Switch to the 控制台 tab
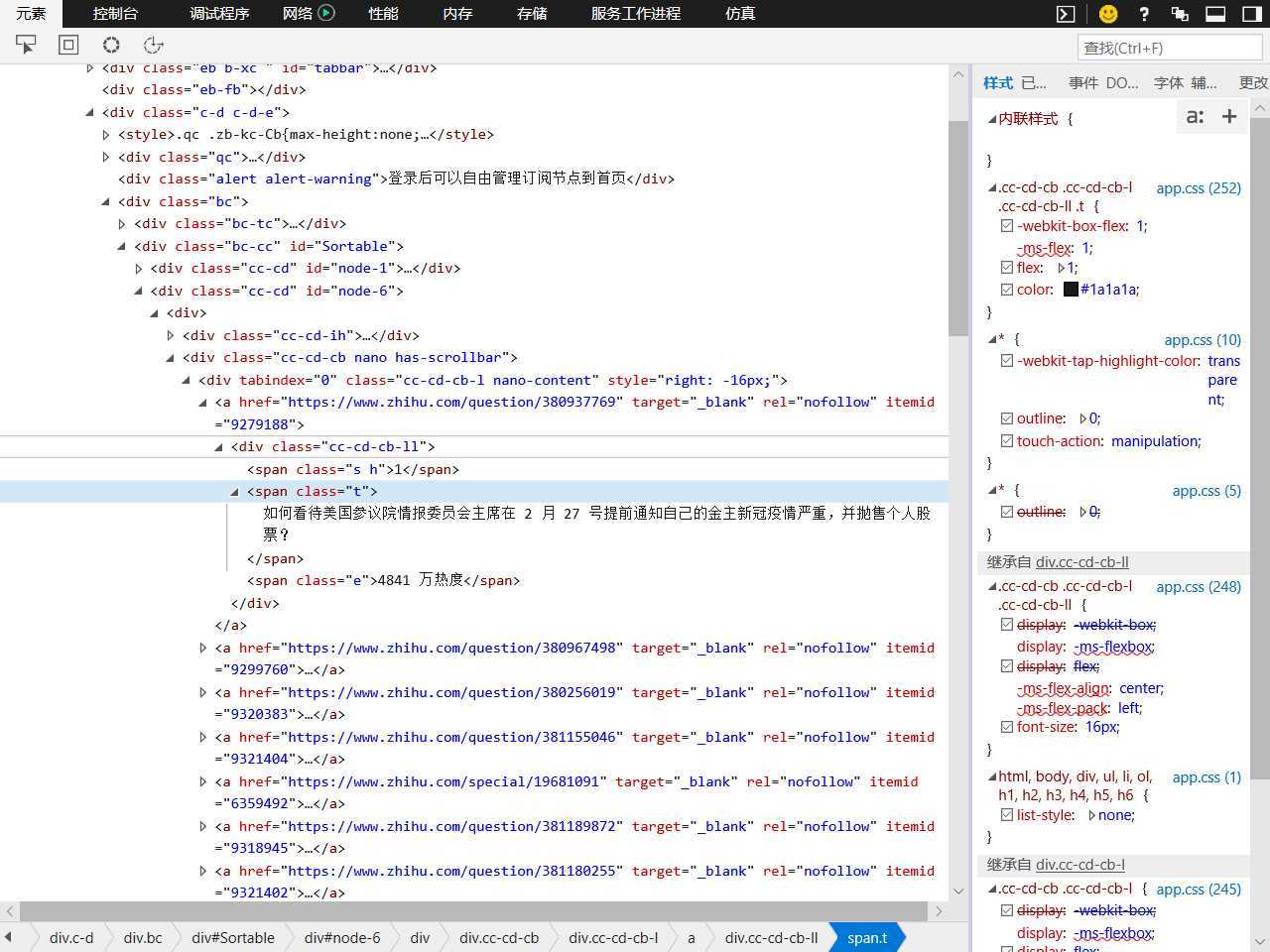The image size is (1270, 952). click(115, 14)
